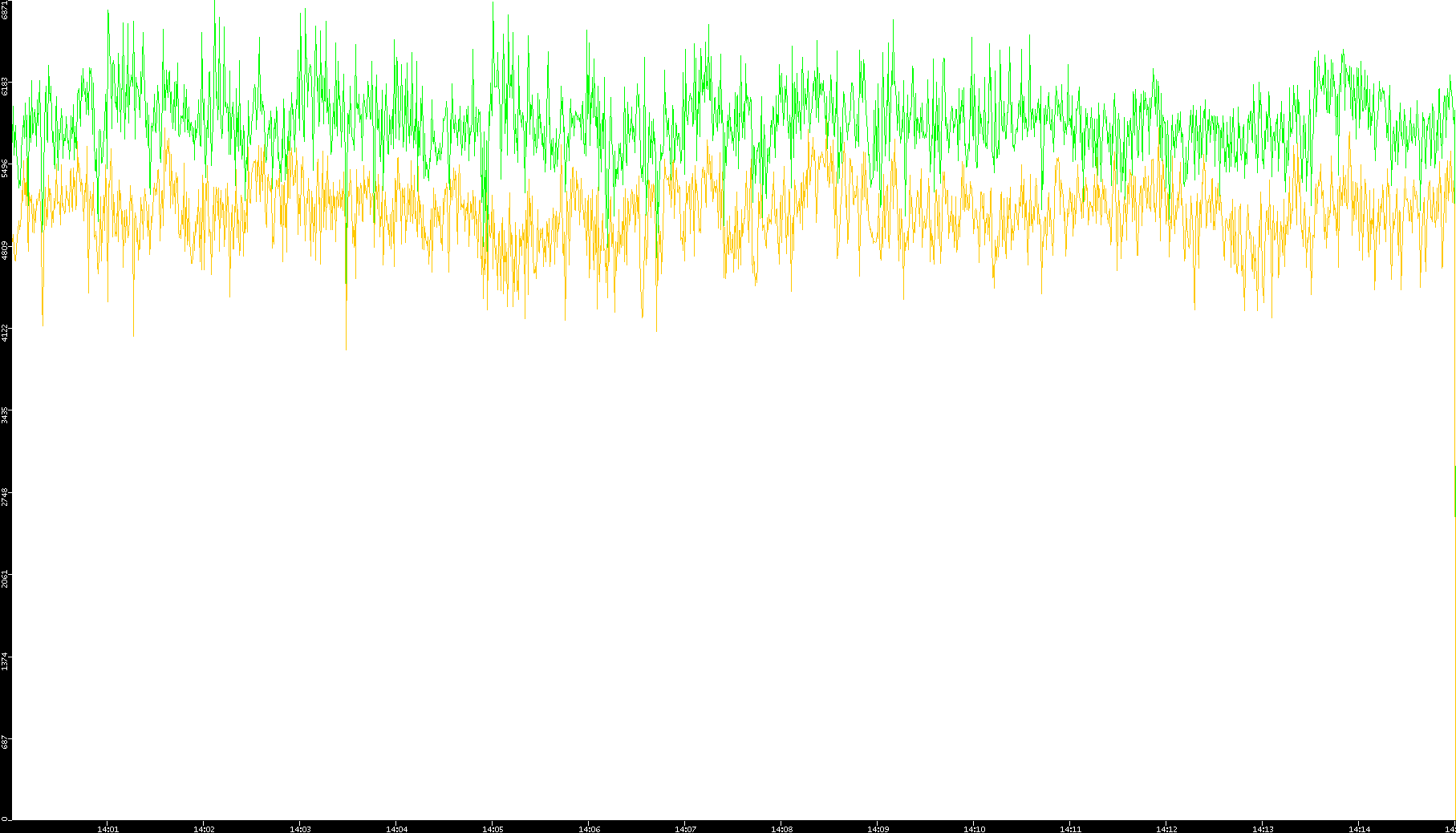Select the 14:11 time marker
Image resolution: width=1456 pixels, height=833 pixels.
point(1070,828)
